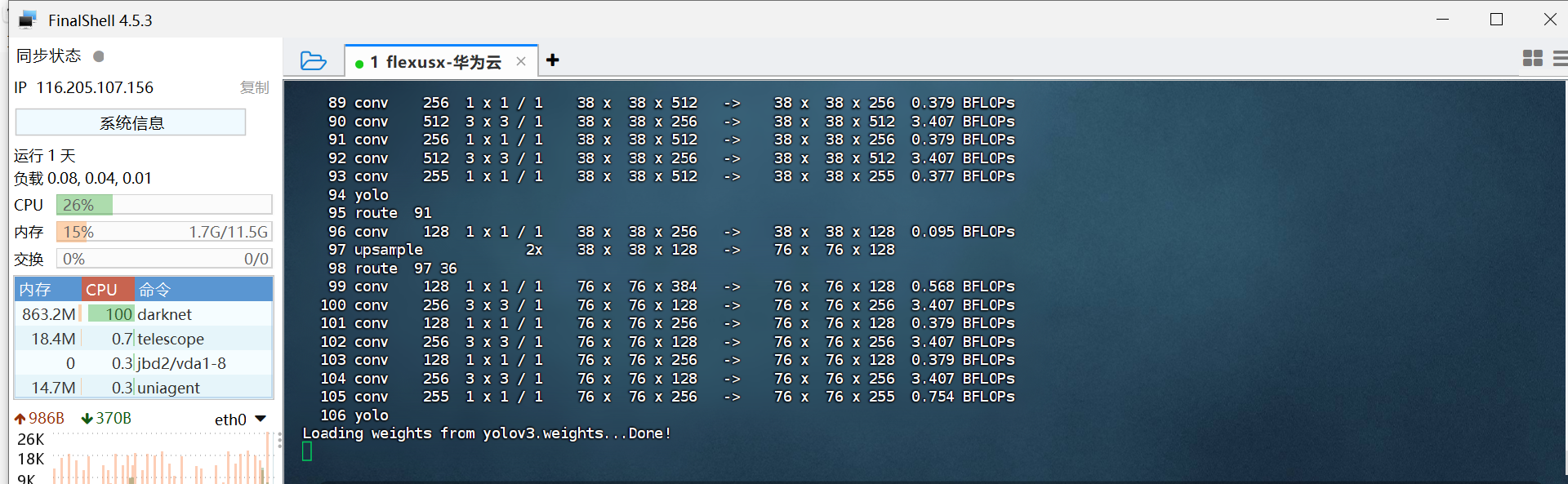Select the jbd2/vda1-8 process row
Image resolution: width=1568 pixels, height=484 pixels.
pos(144,363)
